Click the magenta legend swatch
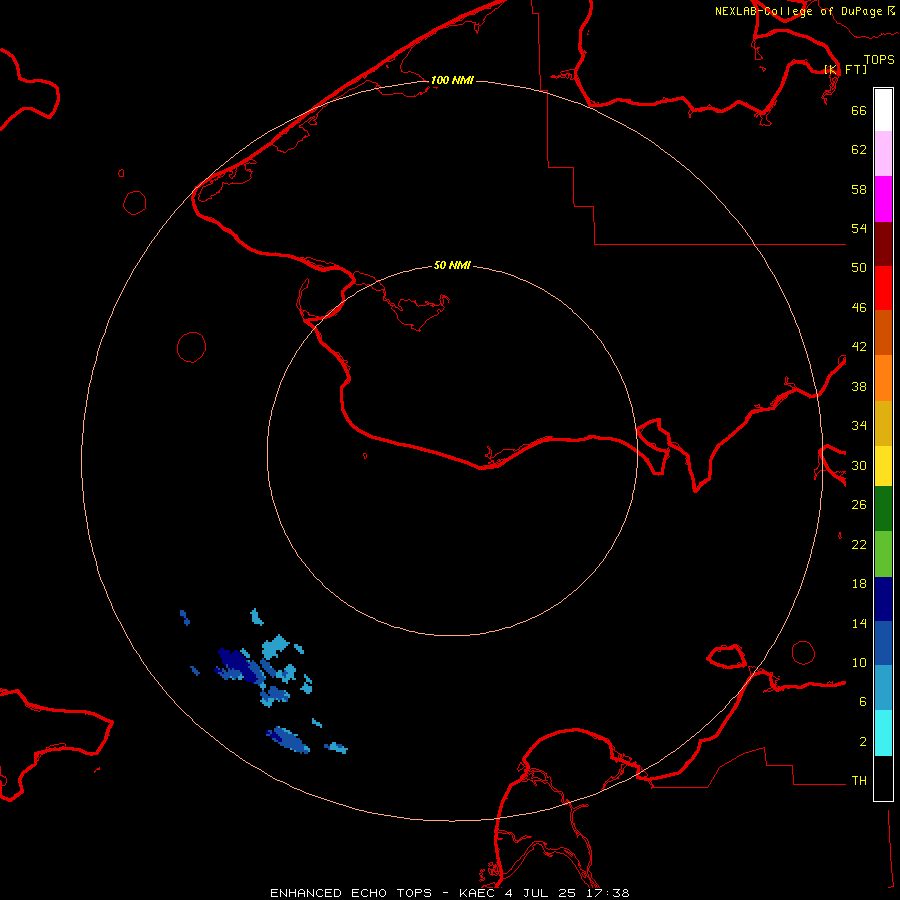The height and width of the screenshot is (900, 900). point(883,199)
